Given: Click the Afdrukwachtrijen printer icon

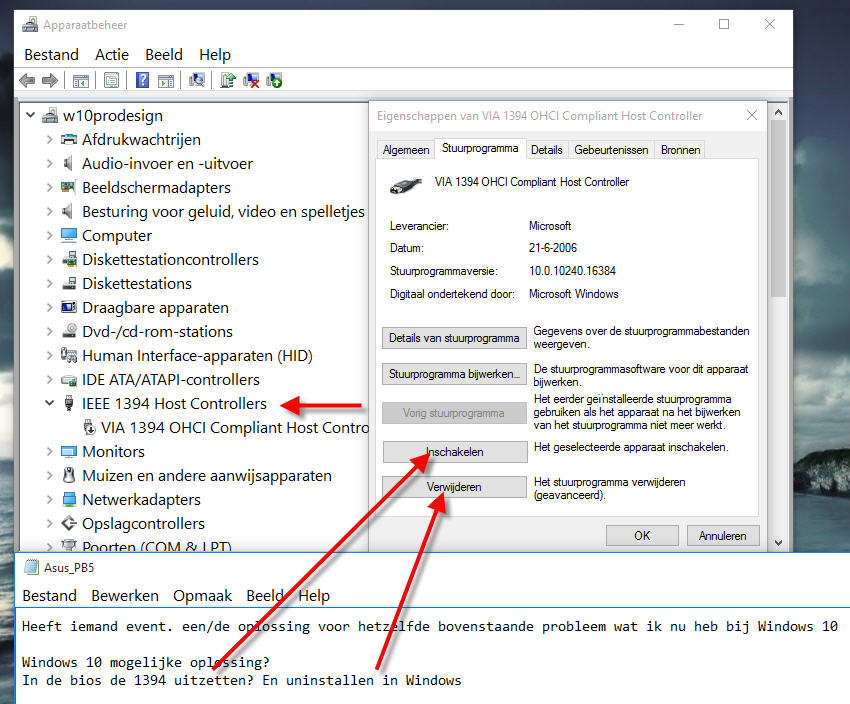Looking at the screenshot, I should [x=69, y=139].
